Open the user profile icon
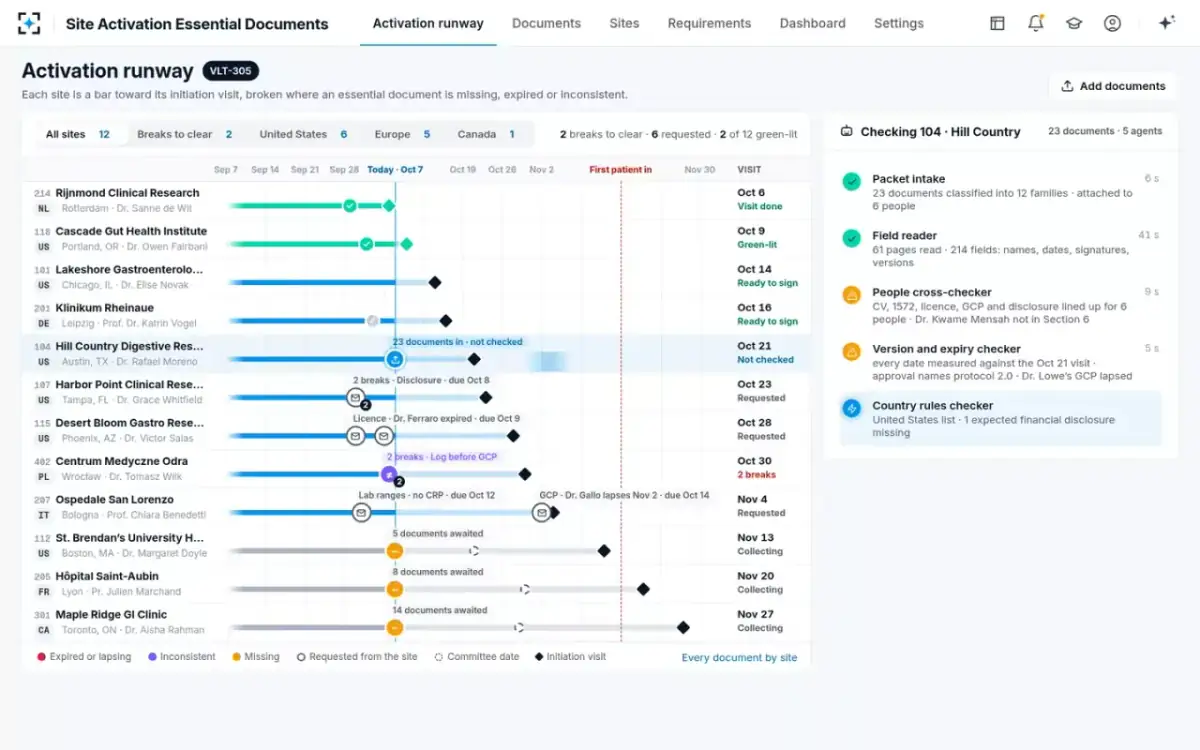 click(x=1112, y=23)
